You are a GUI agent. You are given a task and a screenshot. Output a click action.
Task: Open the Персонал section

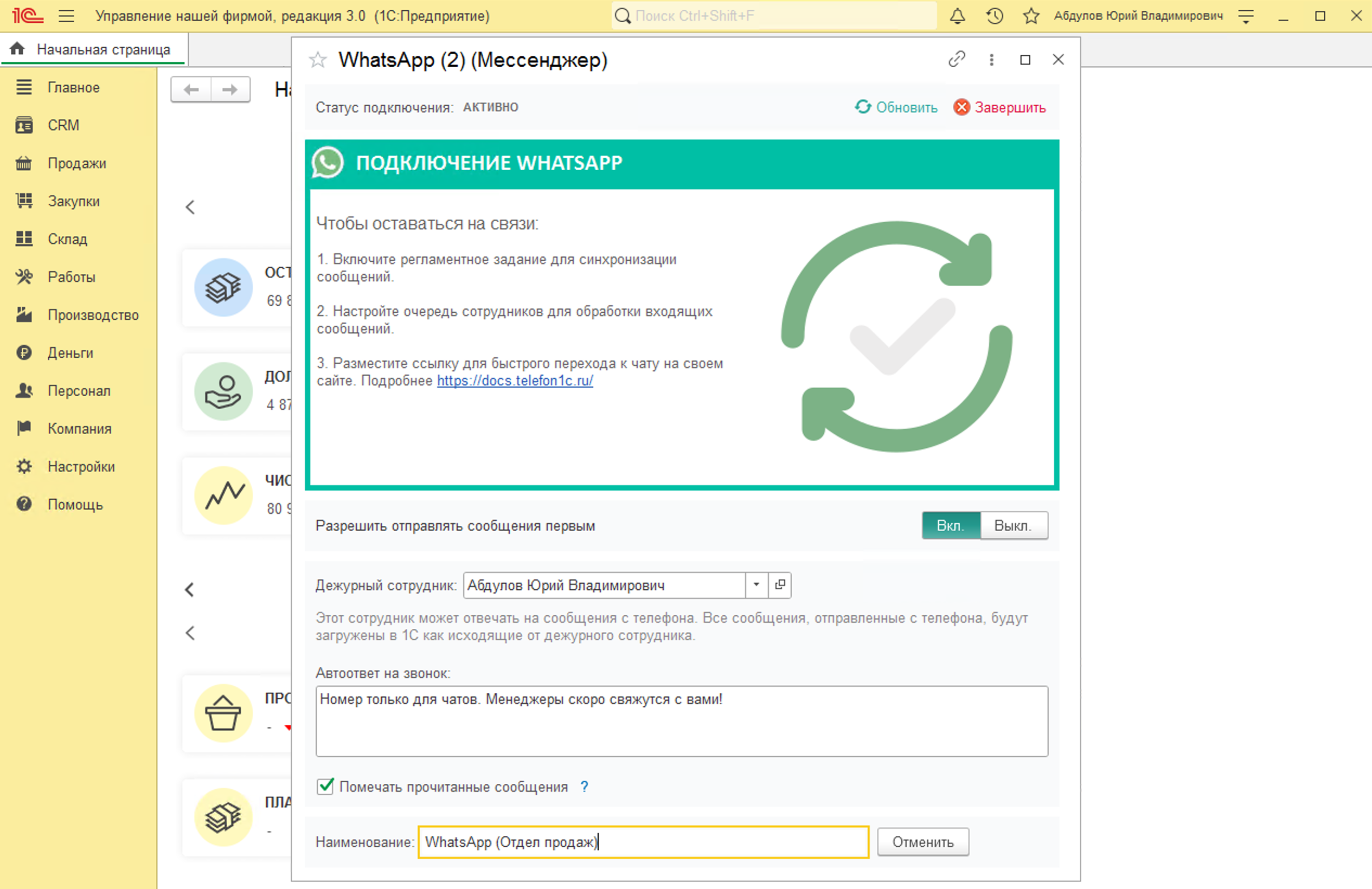point(79,391)
